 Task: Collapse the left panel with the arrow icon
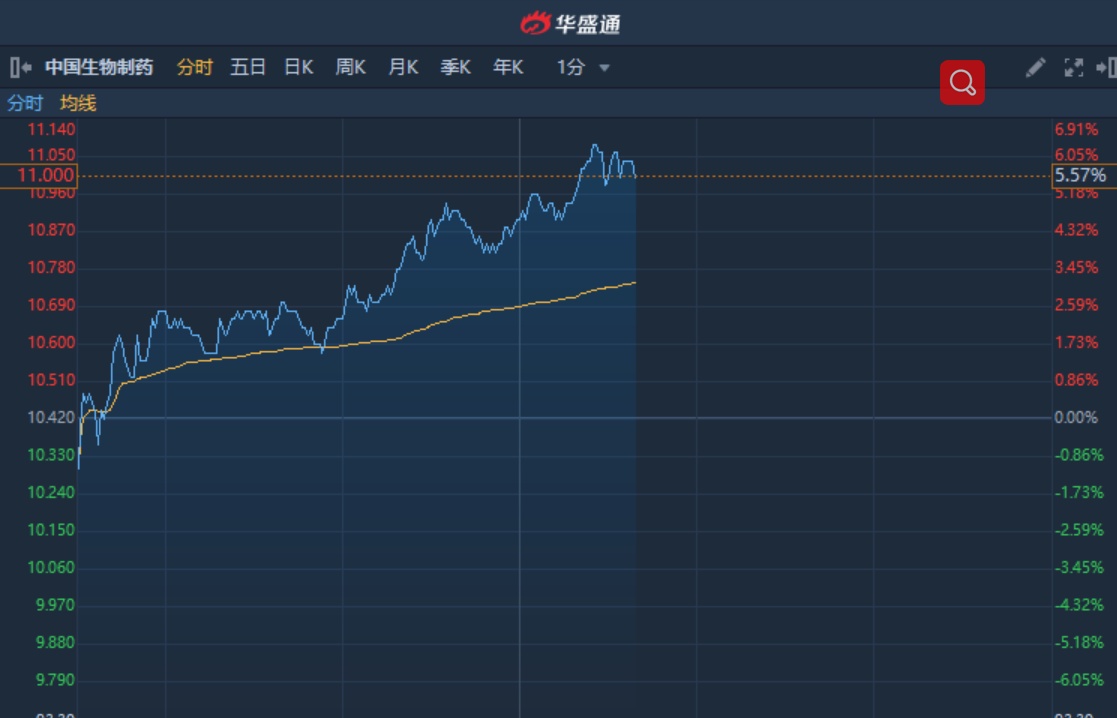click(20, 68)
